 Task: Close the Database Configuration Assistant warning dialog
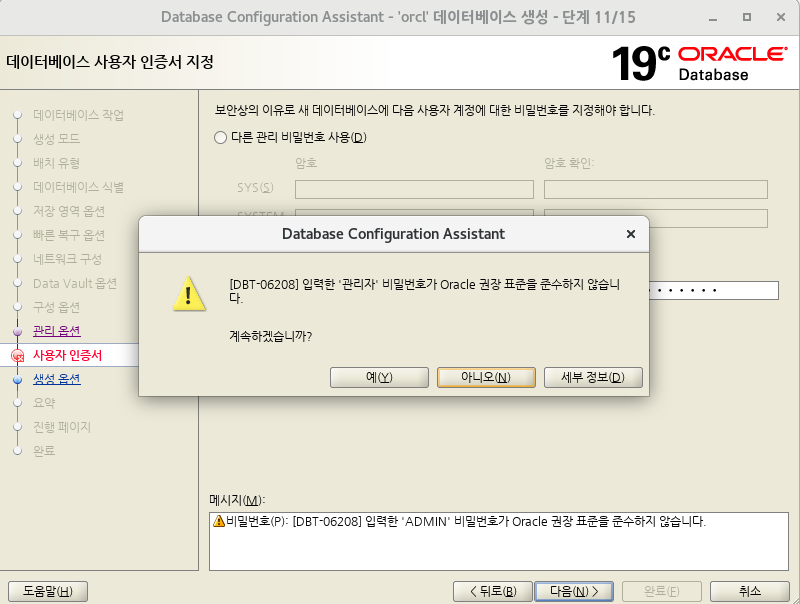coord(631,234)
